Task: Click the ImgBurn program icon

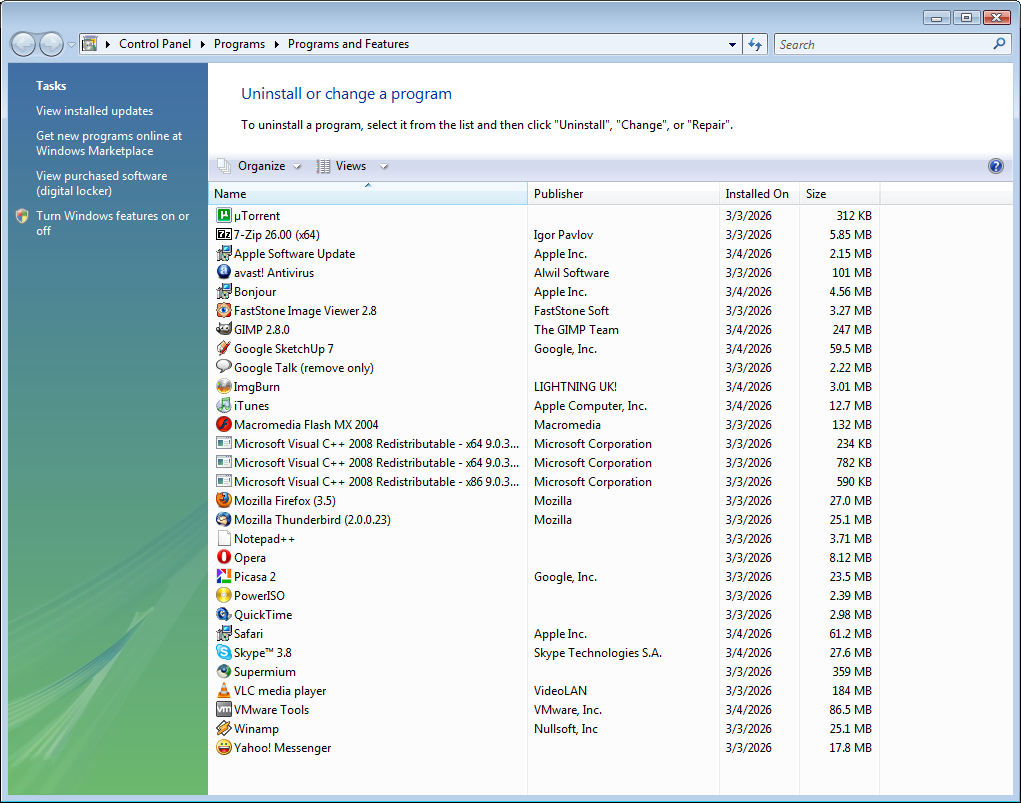Action: point(223,386)
